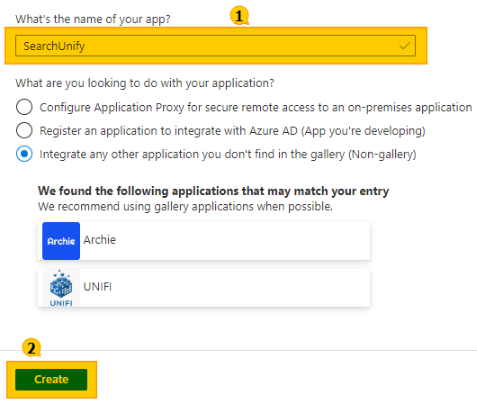477x407 pixels.
Task: Click the UNIFI cube logo icon
Action: click(61, 288)
